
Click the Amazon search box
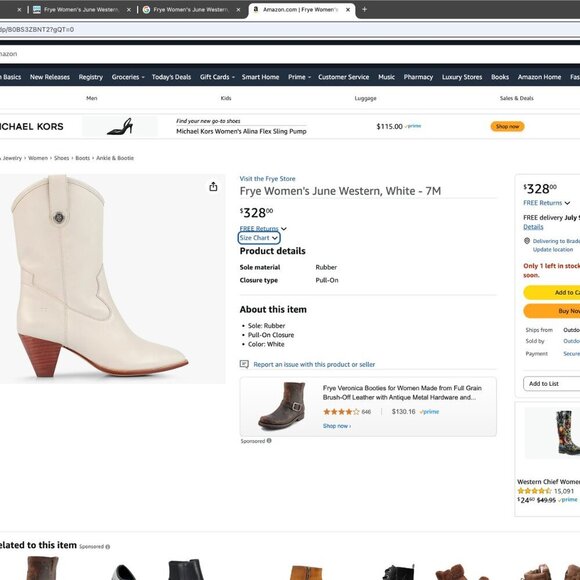(290, 54)
